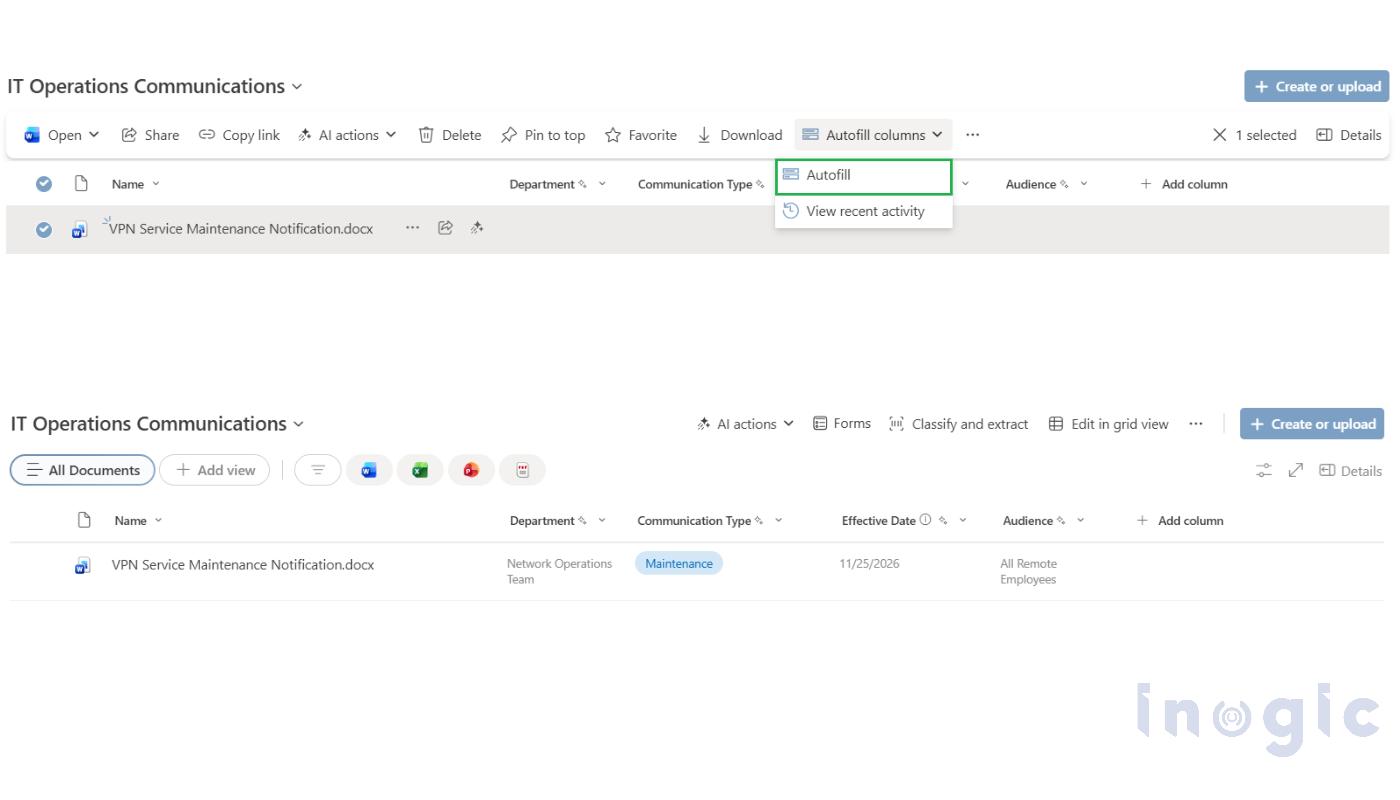Select Autofill from the menu
Screen dimensions: 1400x800
[862, 174]
